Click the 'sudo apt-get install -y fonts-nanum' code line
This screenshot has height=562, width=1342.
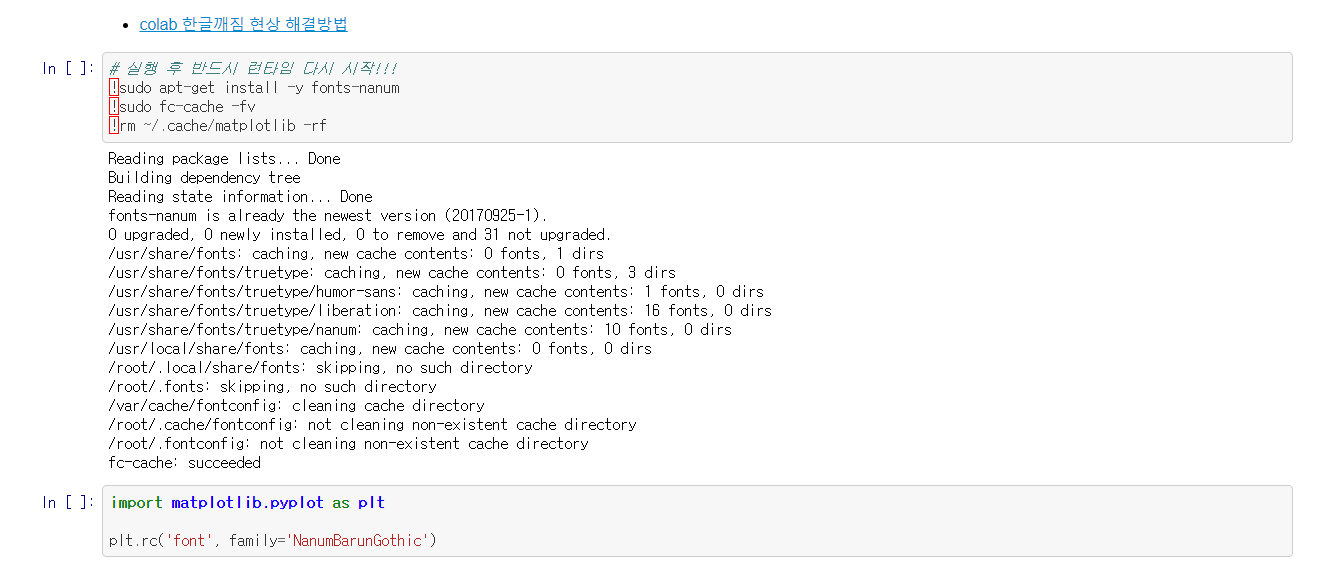[259, 87]
